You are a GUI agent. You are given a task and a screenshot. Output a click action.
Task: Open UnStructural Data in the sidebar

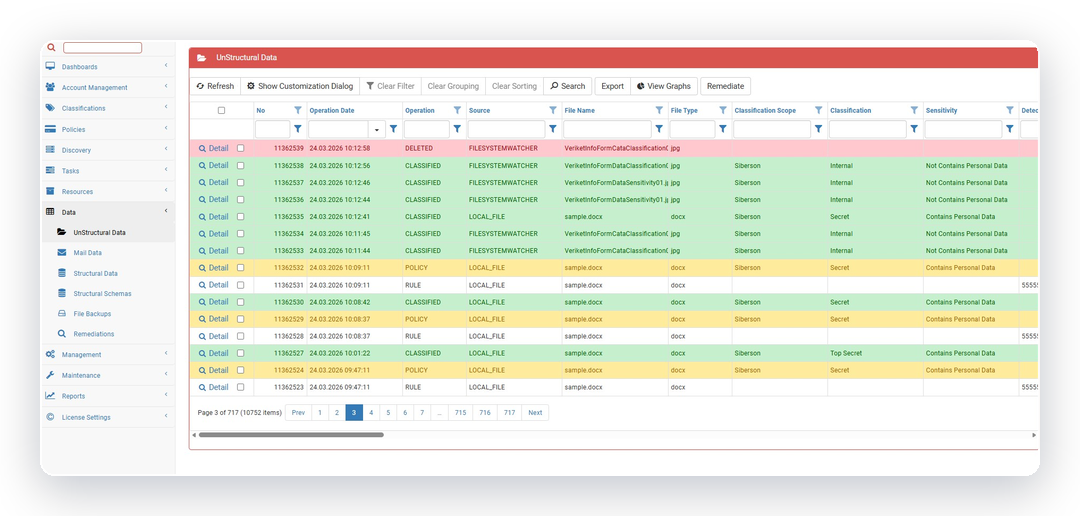pyautogui.click(x=99, y=233)
